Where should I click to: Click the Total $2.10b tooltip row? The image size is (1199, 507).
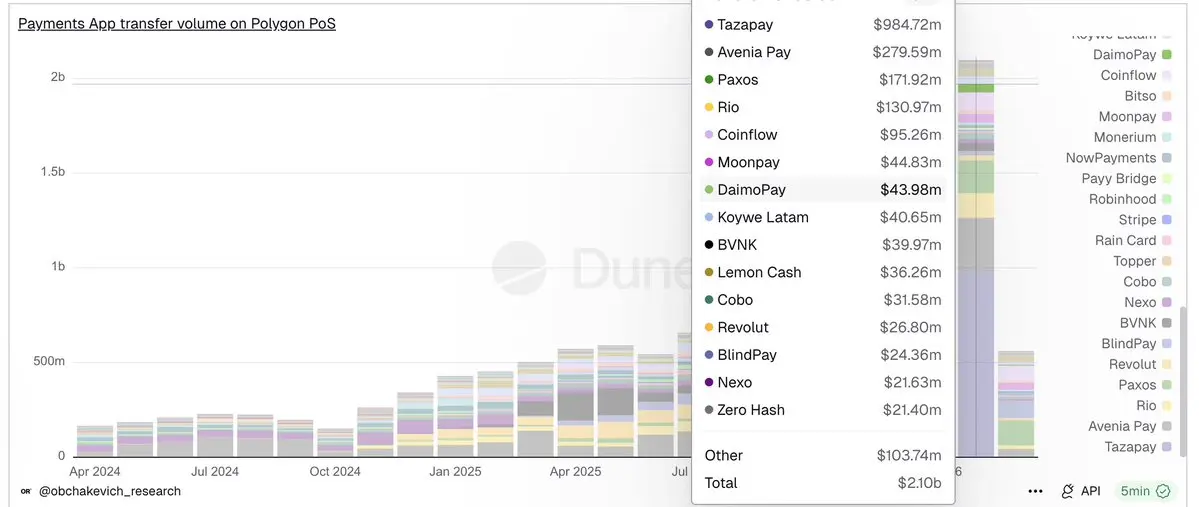coord(823,483)
